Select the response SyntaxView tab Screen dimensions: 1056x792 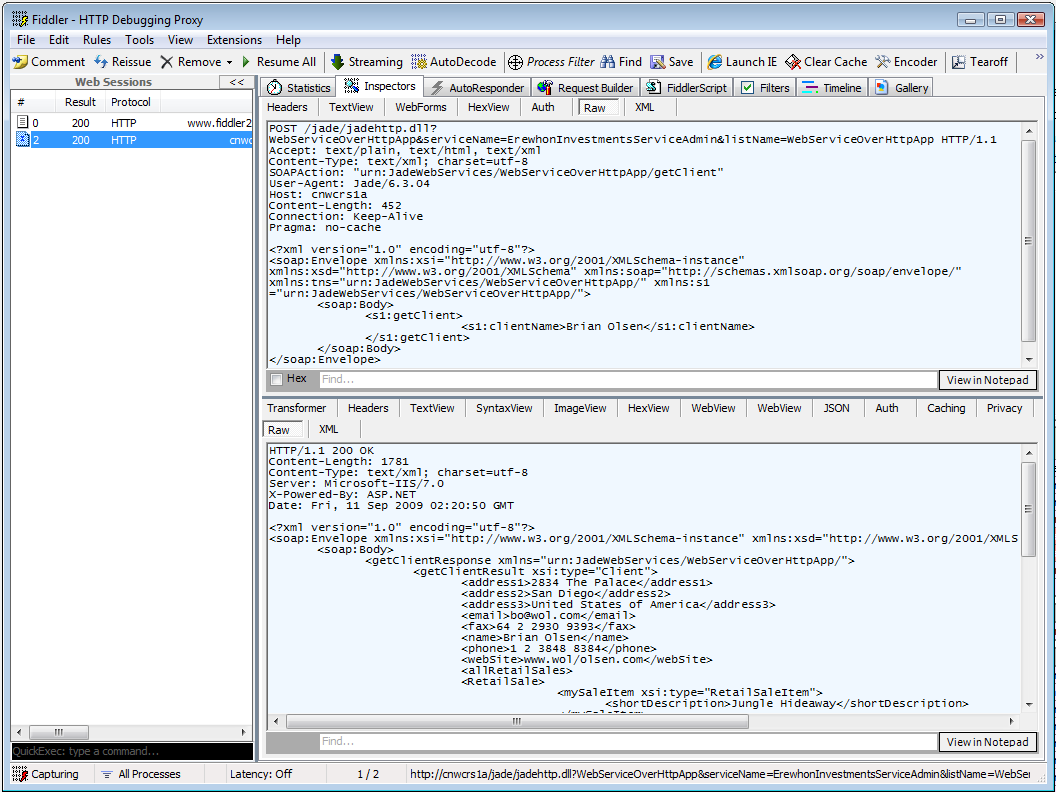coord(504,408)
